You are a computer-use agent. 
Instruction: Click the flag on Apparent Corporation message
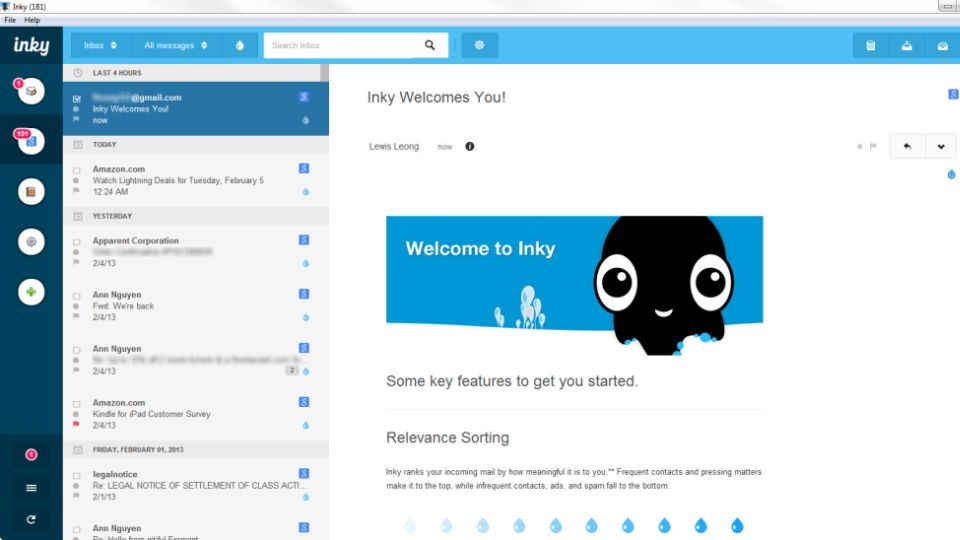[x=76, y=262]
